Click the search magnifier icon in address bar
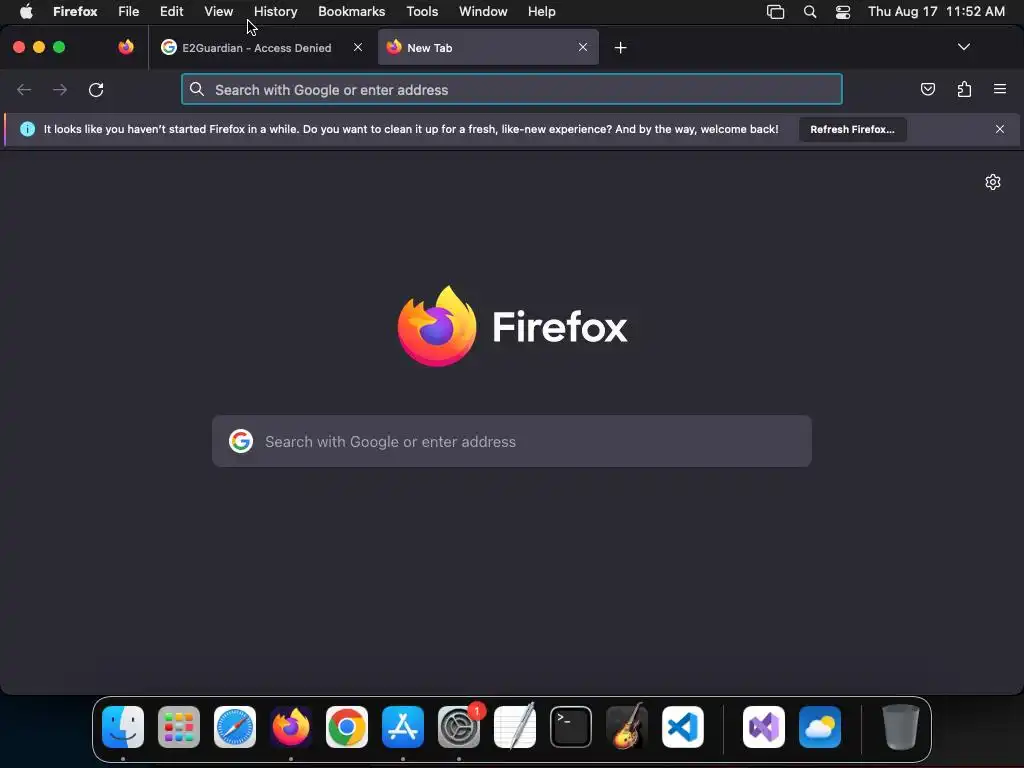 click(x=197, y=89)
